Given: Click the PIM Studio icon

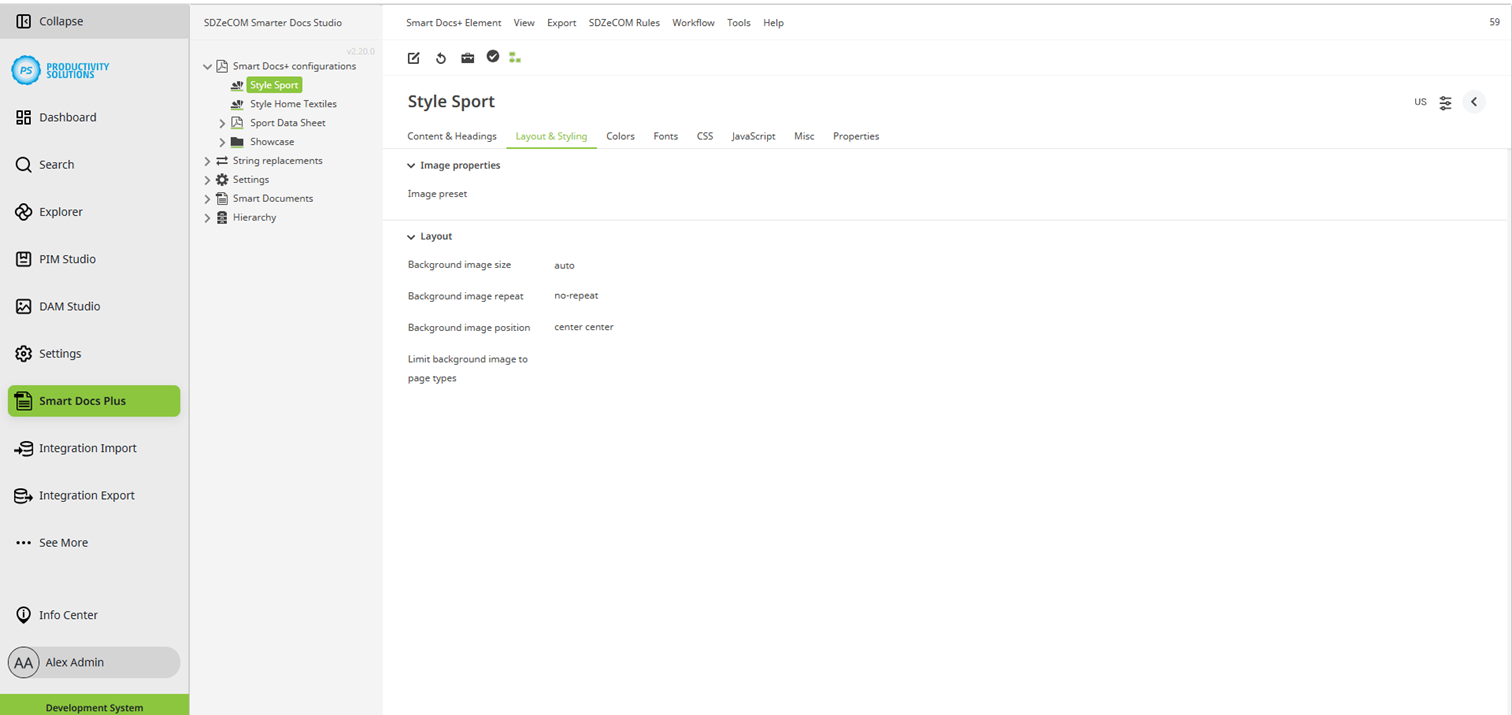Looking at the screenshot, I should coord(24,259).
